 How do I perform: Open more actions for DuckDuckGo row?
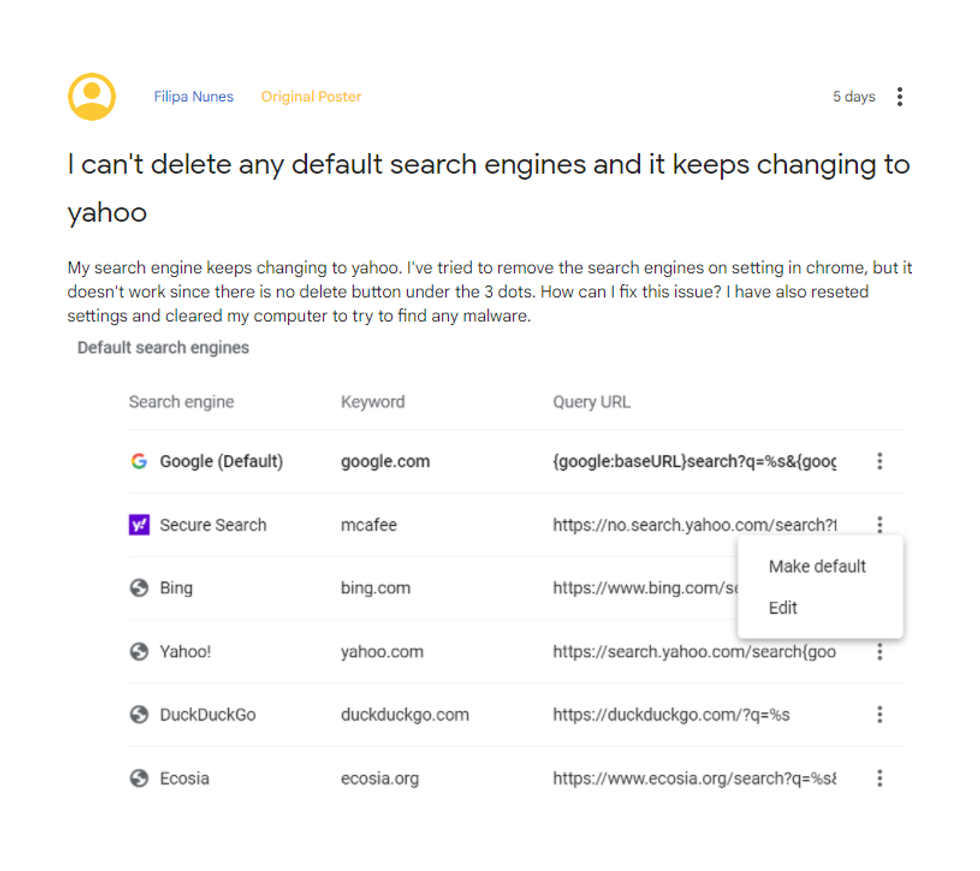[x=880, y=715]
